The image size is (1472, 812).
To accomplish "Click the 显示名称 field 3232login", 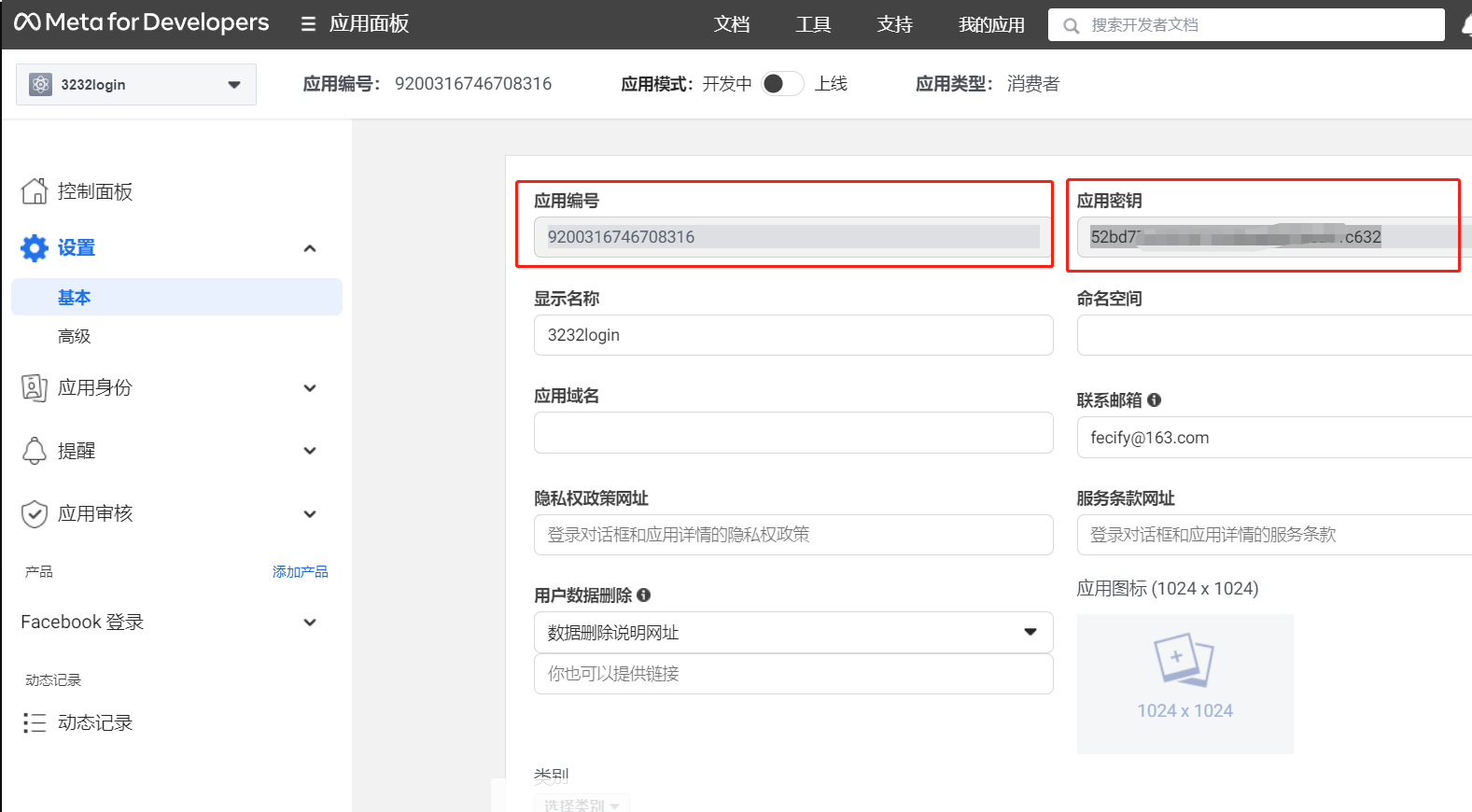I will pyautogui.click(x=793, y=335).
